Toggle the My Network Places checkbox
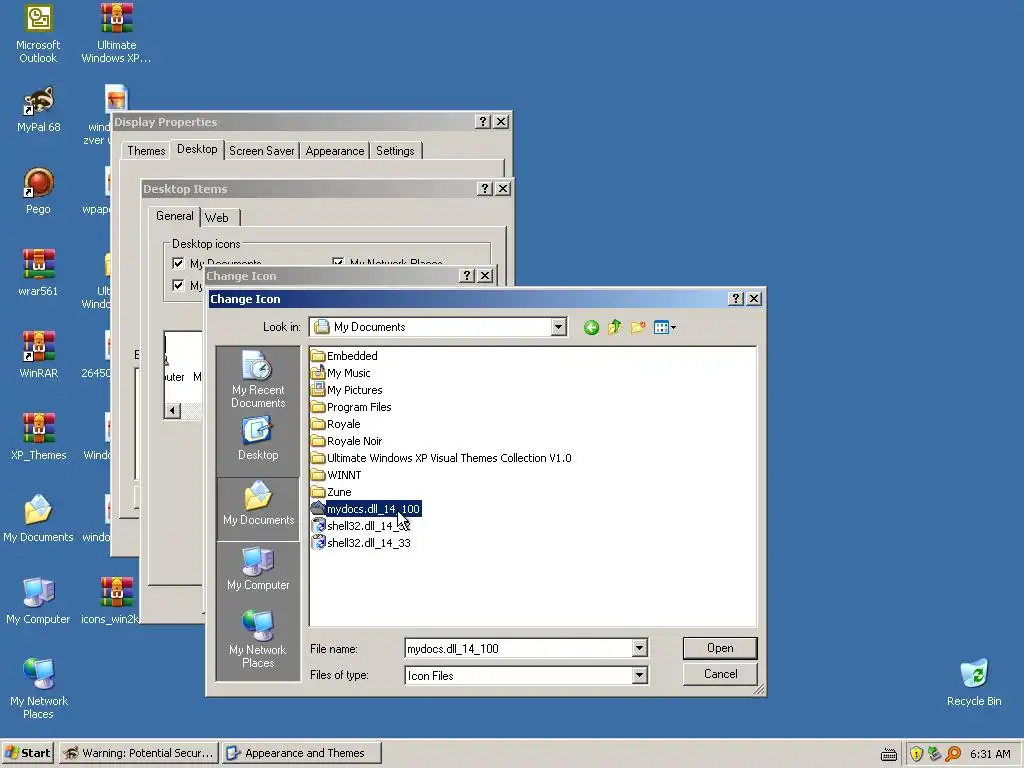 [338, 262]
